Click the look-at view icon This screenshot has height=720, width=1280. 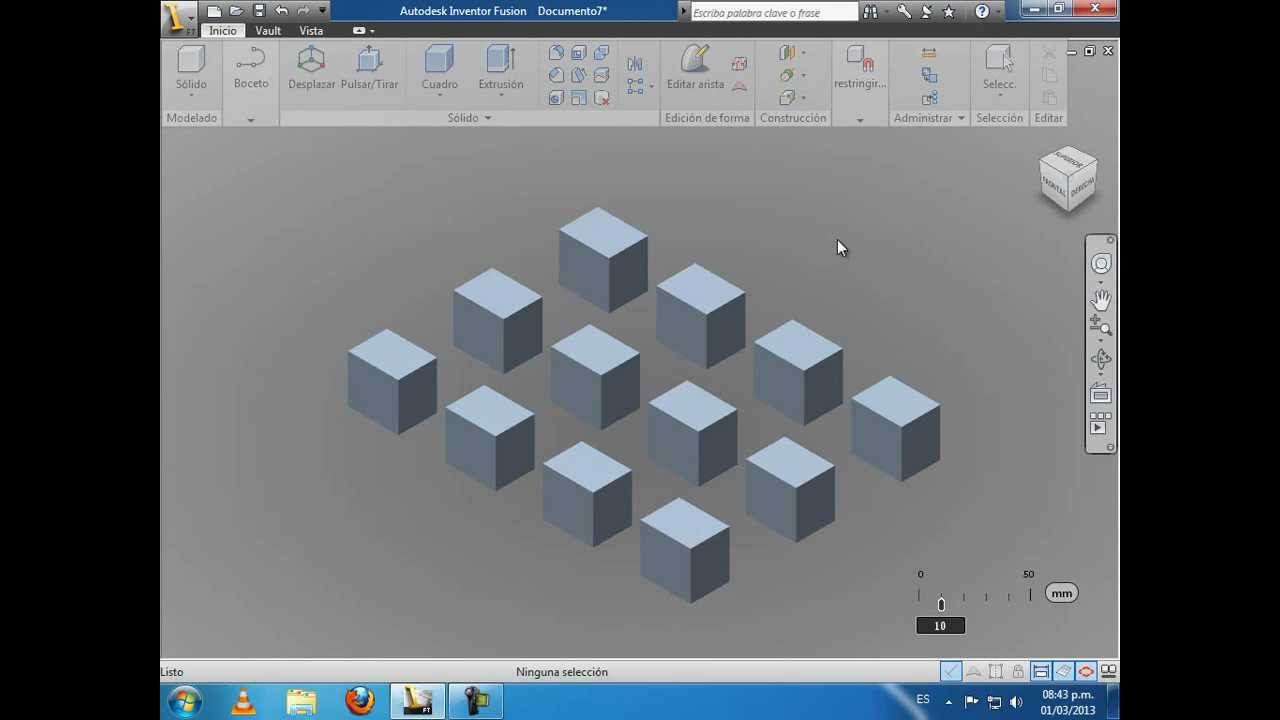[1101, 394]
